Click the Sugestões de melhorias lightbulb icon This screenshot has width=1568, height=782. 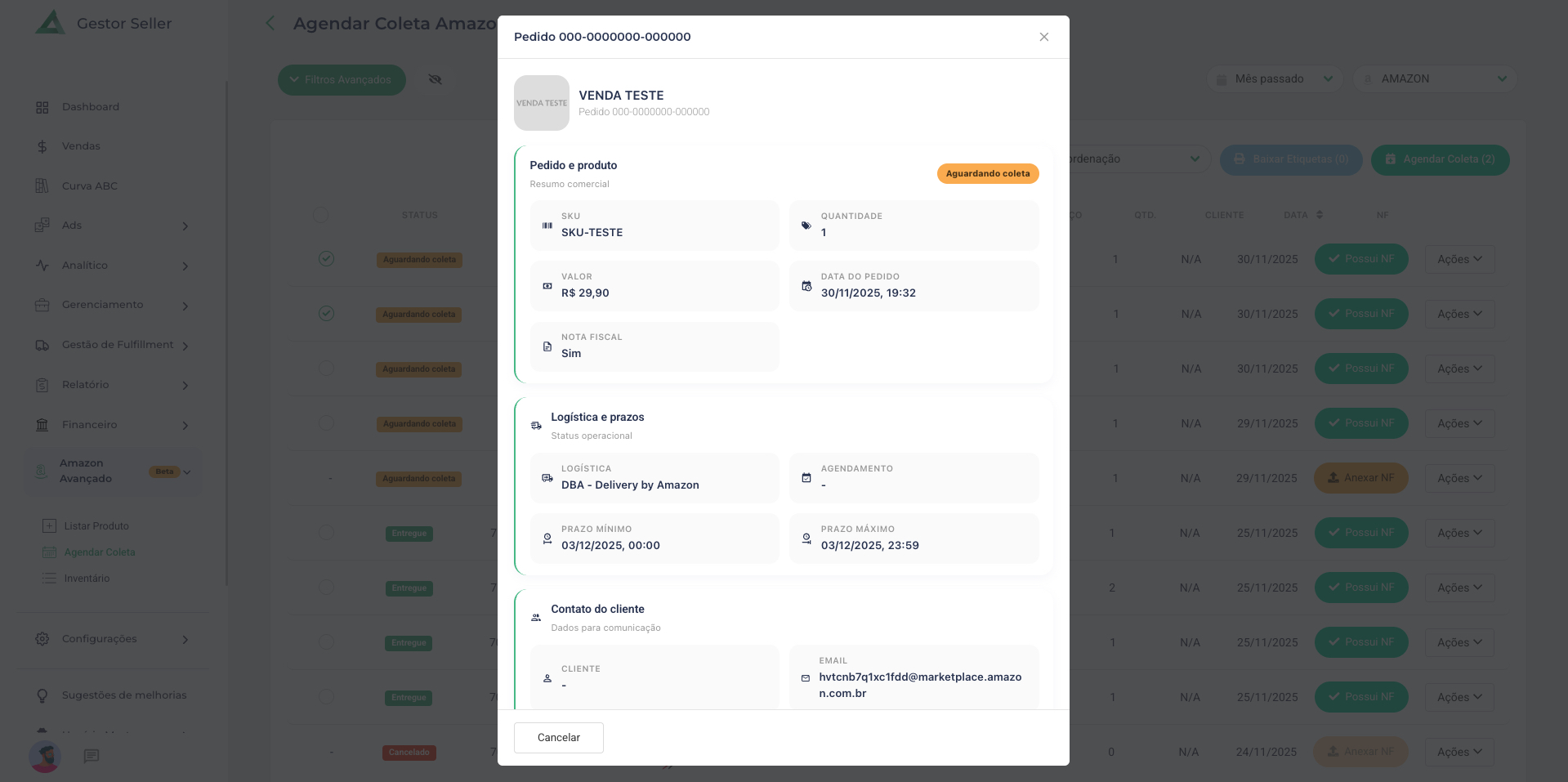[x=42, y=695]
